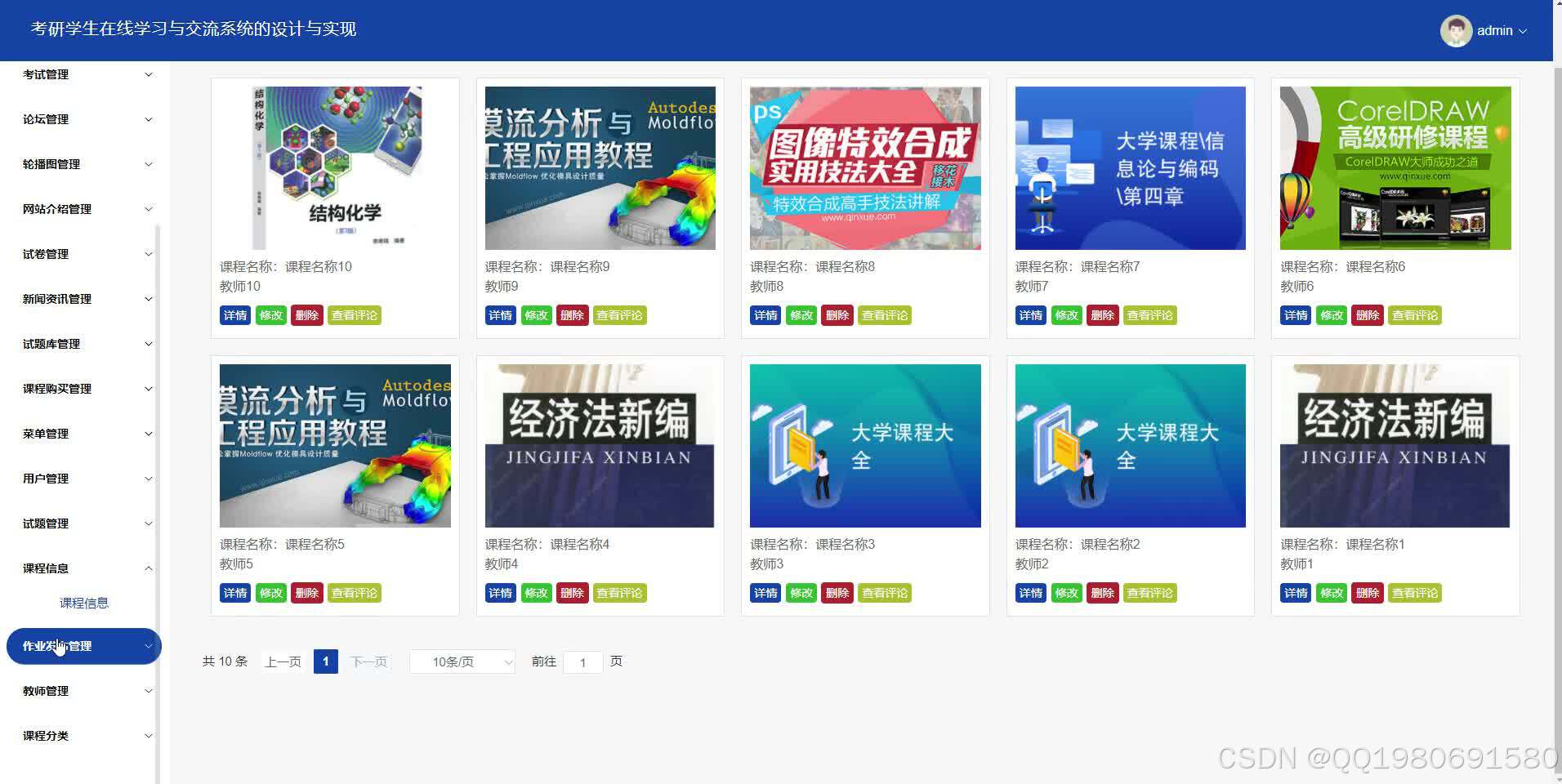Click 查看评论 on 课程名称4 card

(x=619, y=593)
